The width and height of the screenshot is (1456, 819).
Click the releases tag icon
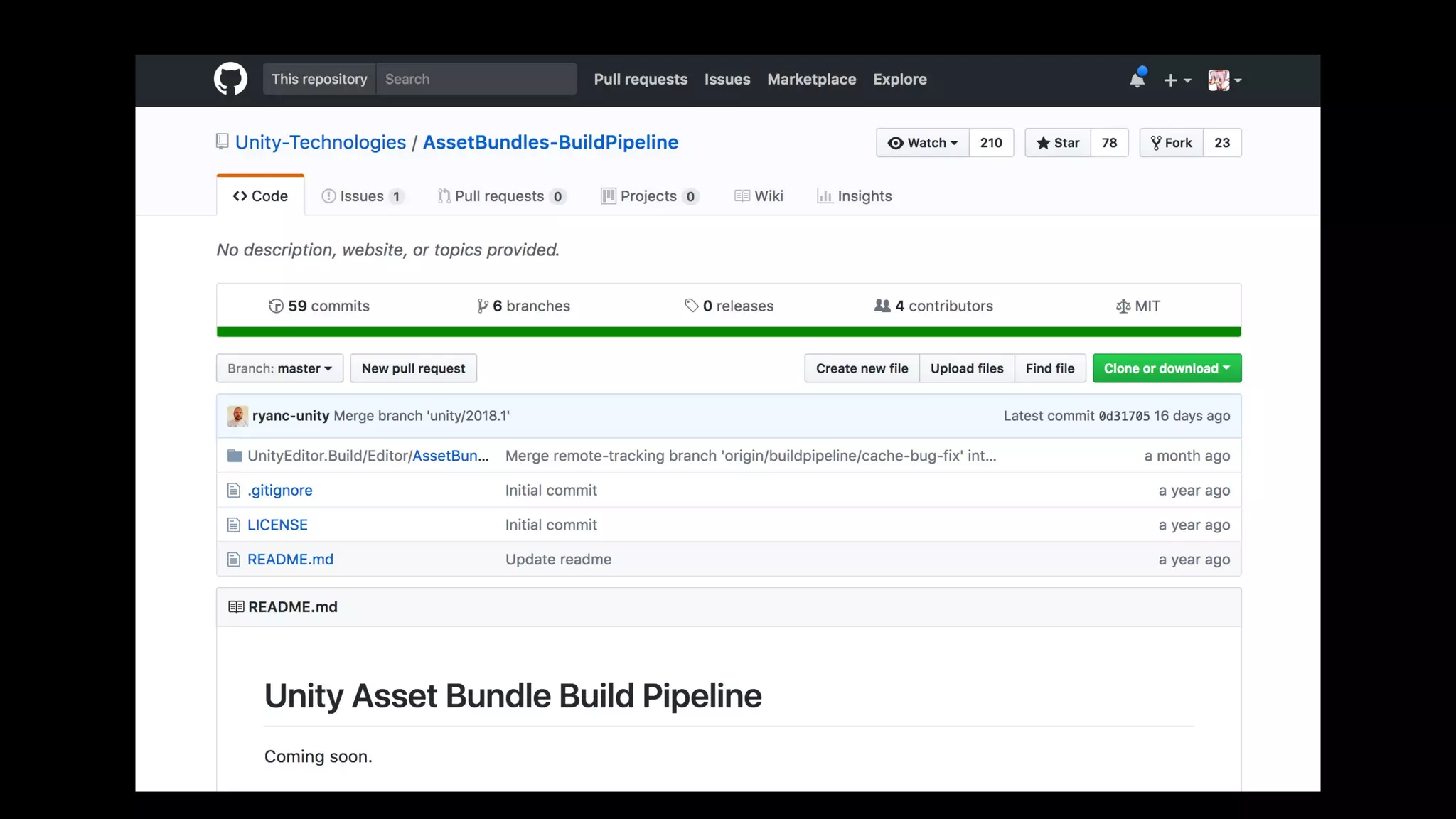691,306
